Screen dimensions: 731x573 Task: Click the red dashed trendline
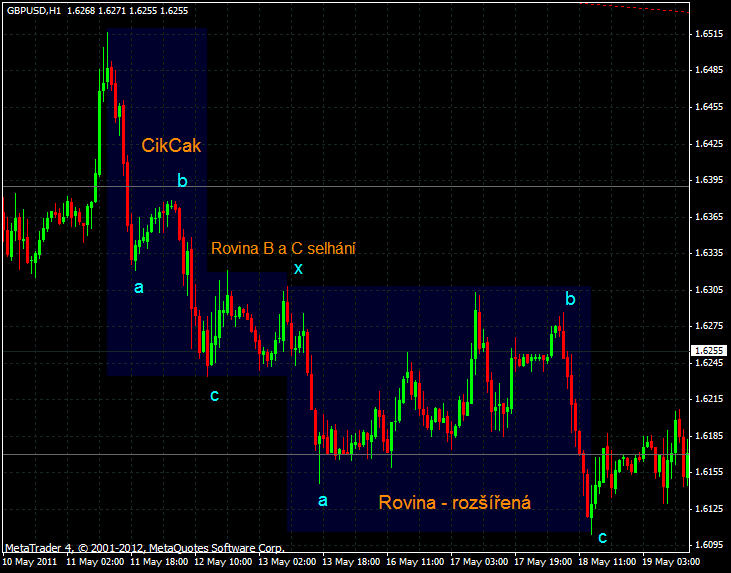pos(634,7)
